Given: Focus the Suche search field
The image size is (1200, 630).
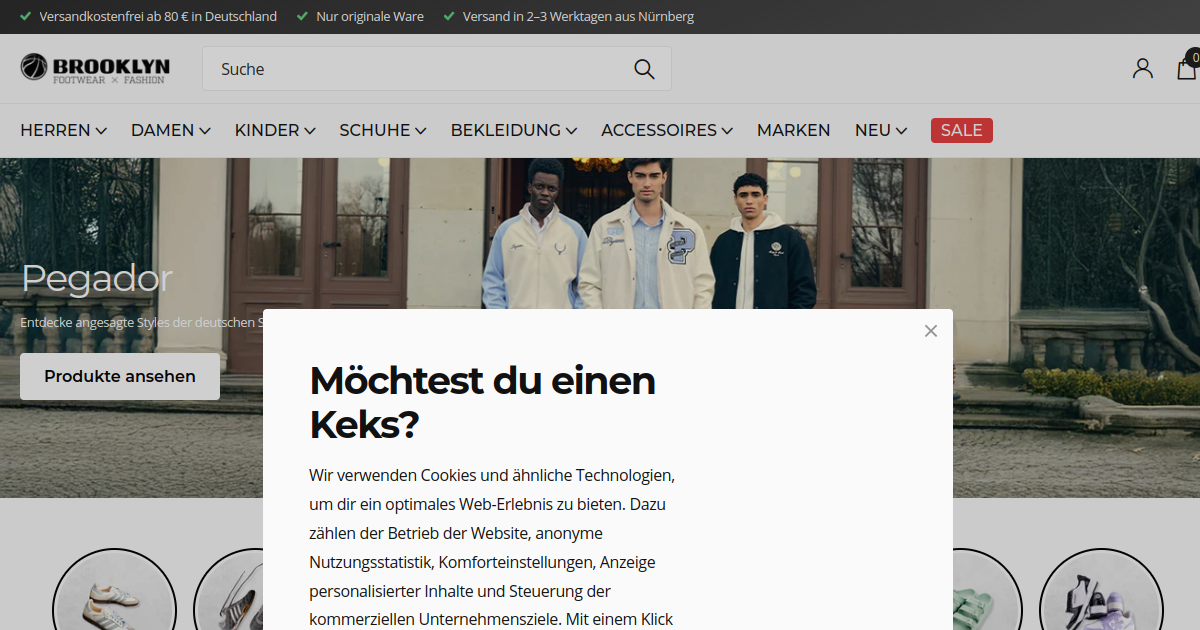Looking at the screenshot, I should [437, 69].
